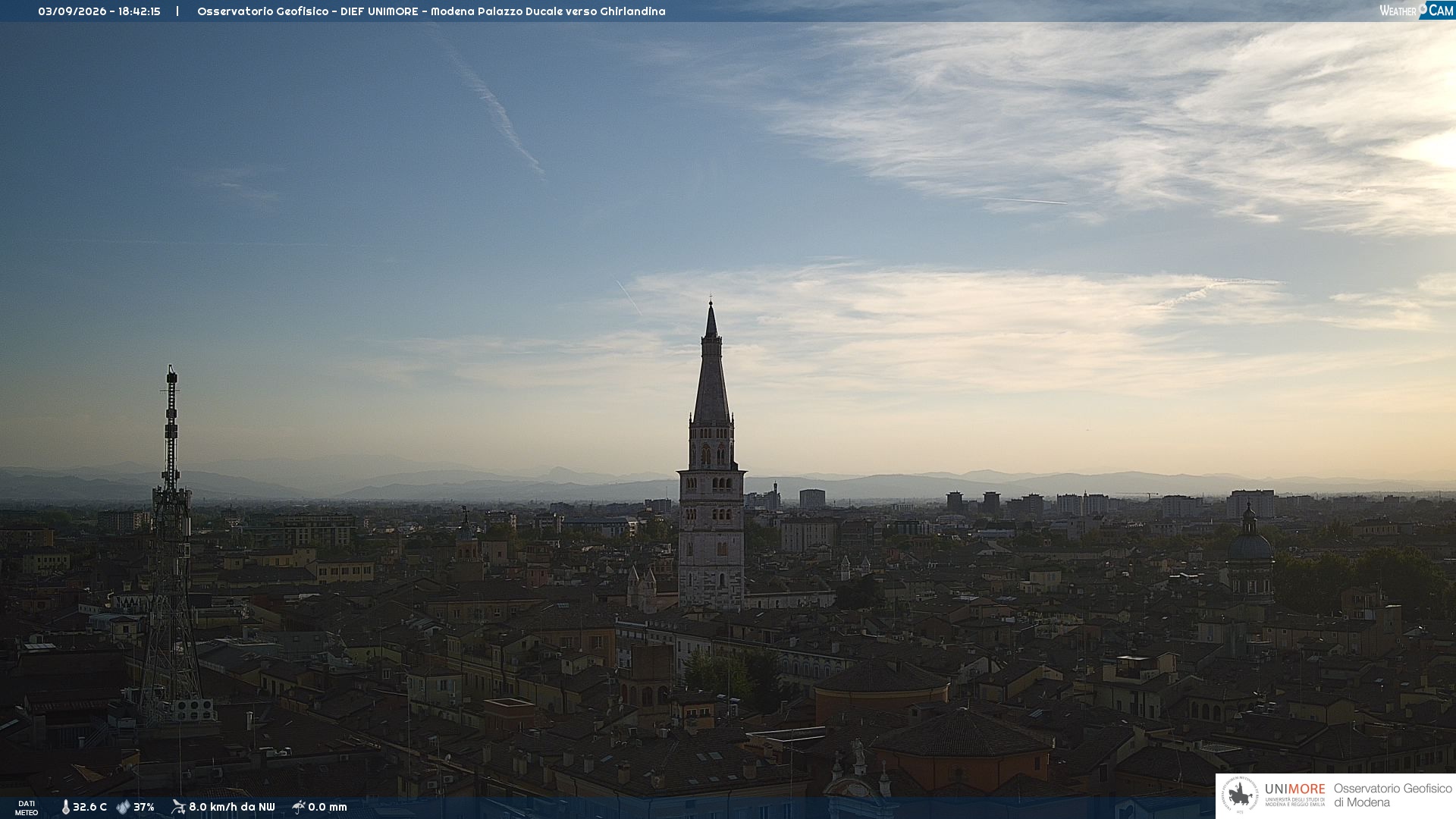Click the thermometer temperature icon
This screenshot has height=819, width=1456.
(x=65, y=808)
